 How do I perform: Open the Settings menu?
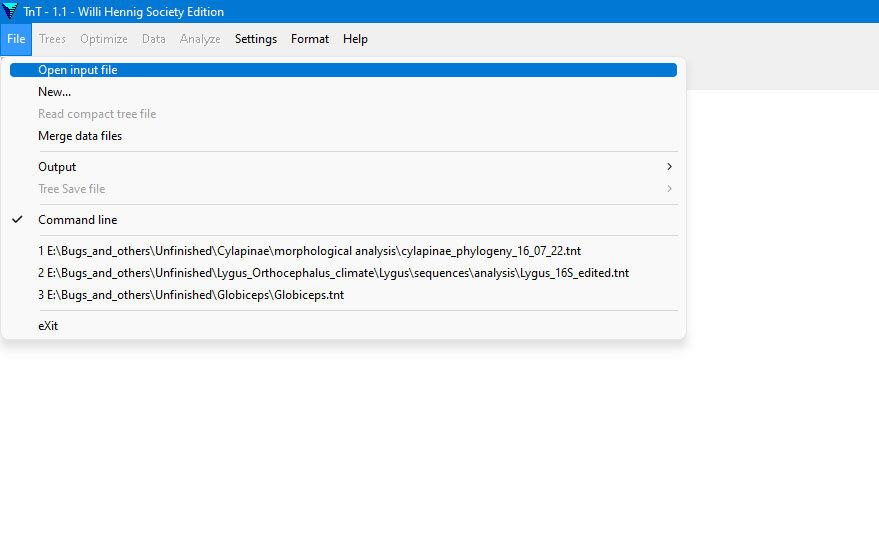tap(256, 39)
